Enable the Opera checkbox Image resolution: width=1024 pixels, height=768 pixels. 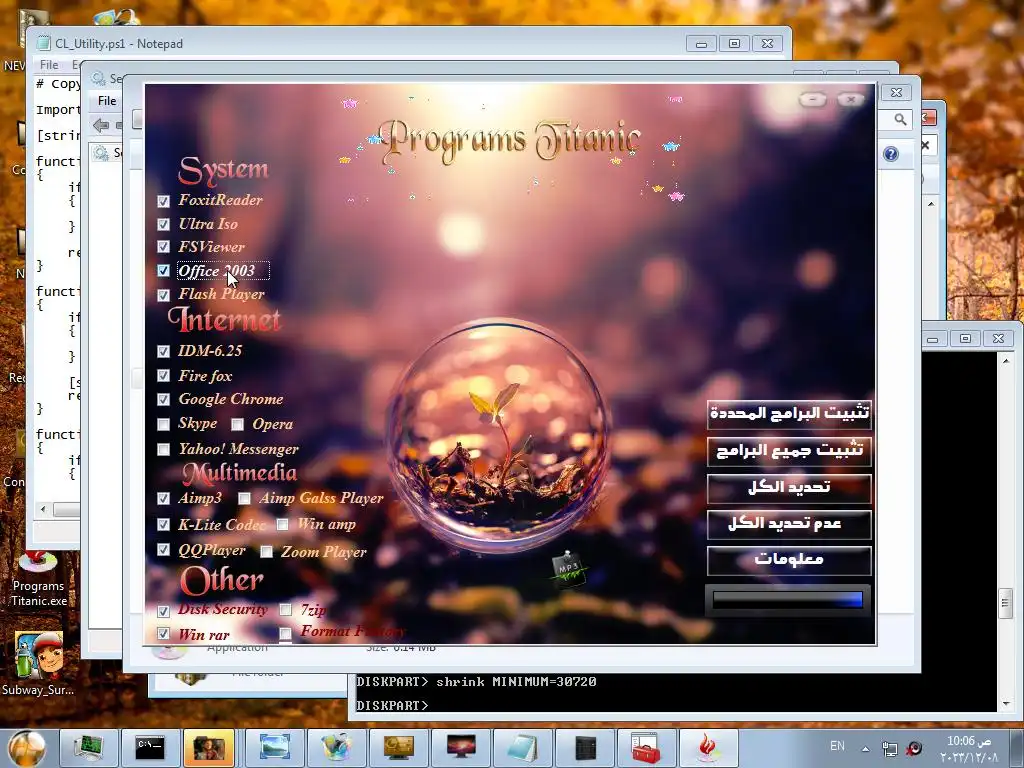pyautogui.click(x=237, y=424)
